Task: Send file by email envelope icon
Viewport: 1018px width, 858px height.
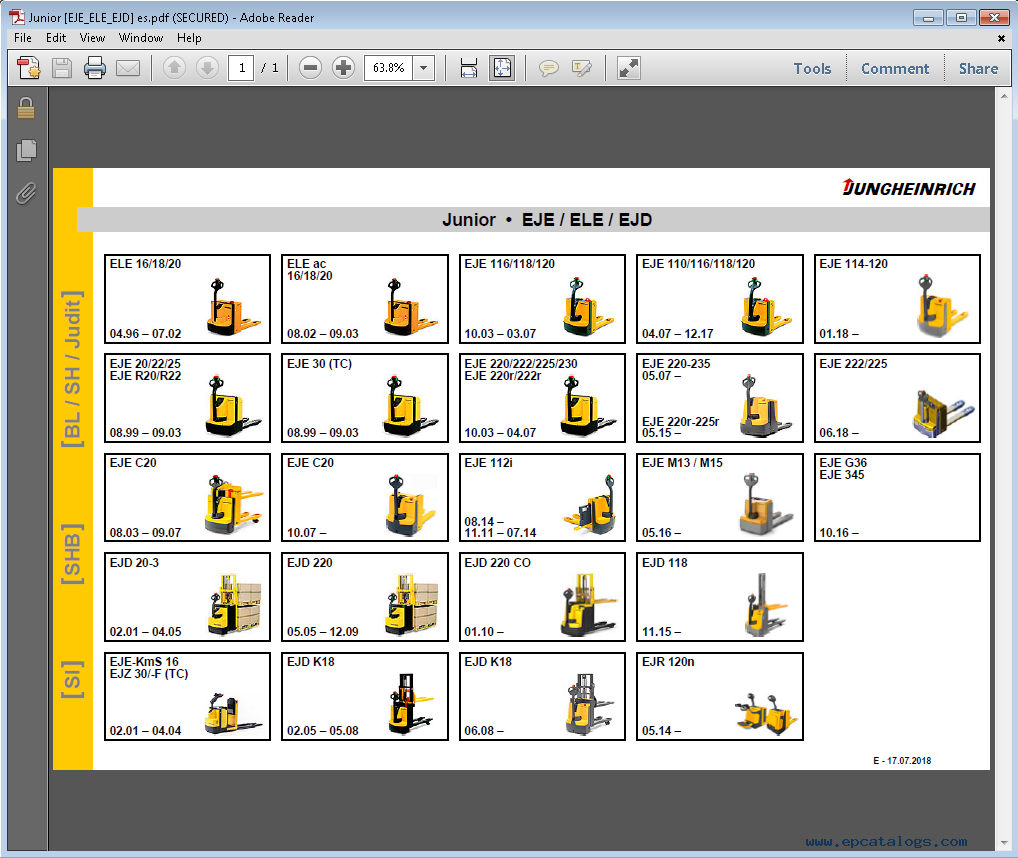Action: (128, 67)
